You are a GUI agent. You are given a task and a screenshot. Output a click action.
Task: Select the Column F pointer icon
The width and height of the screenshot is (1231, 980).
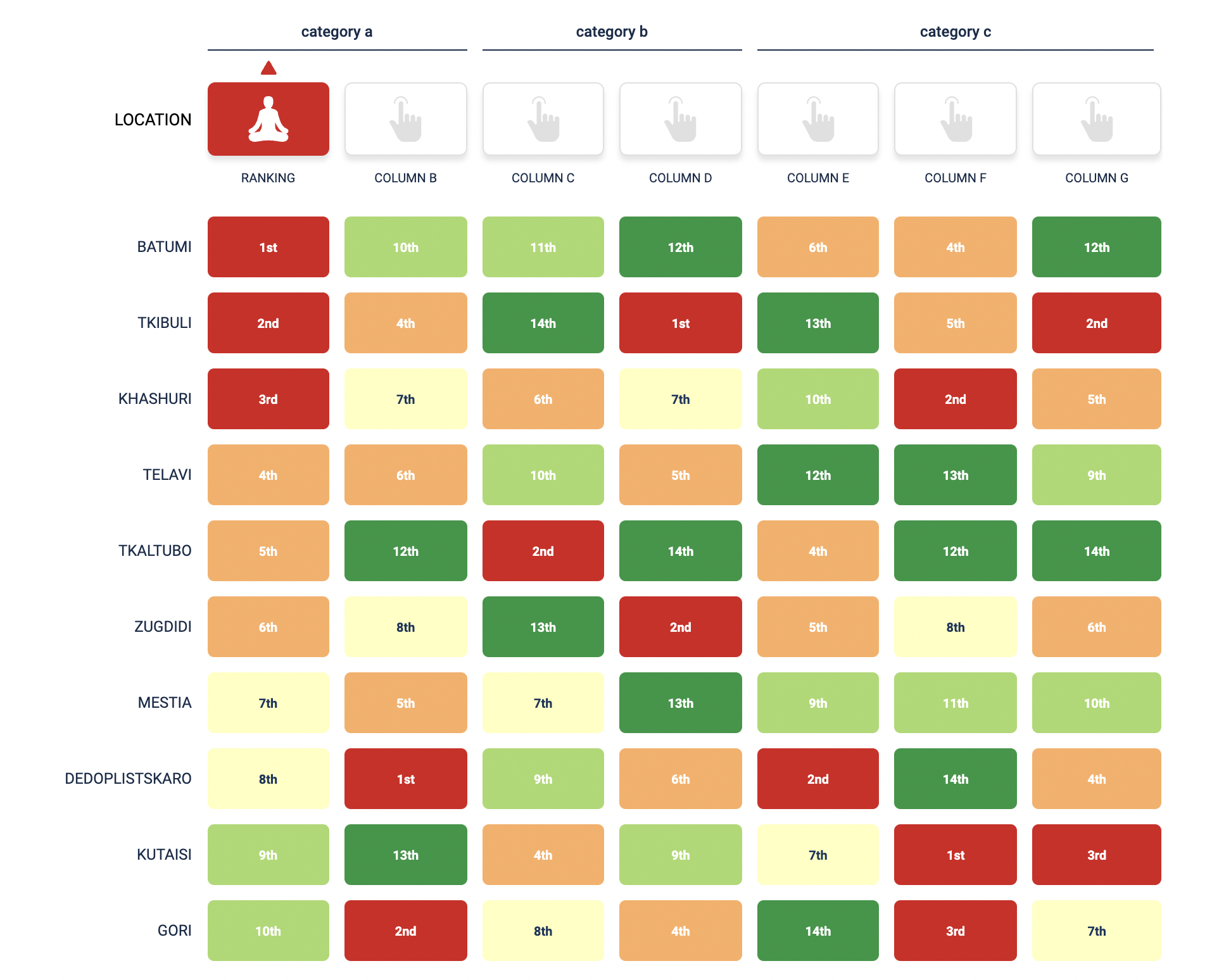tap(955, 119)
